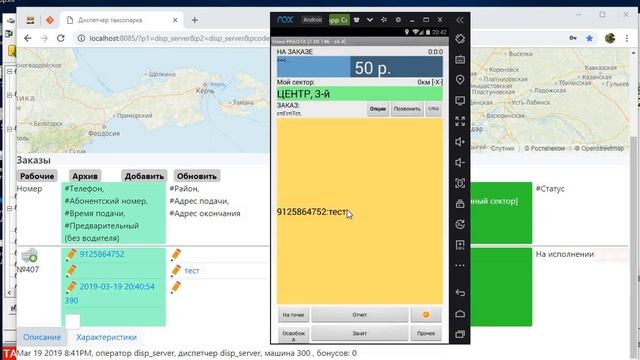
Task: Open phone link 9125864752
Action: (x=102, y=254)
